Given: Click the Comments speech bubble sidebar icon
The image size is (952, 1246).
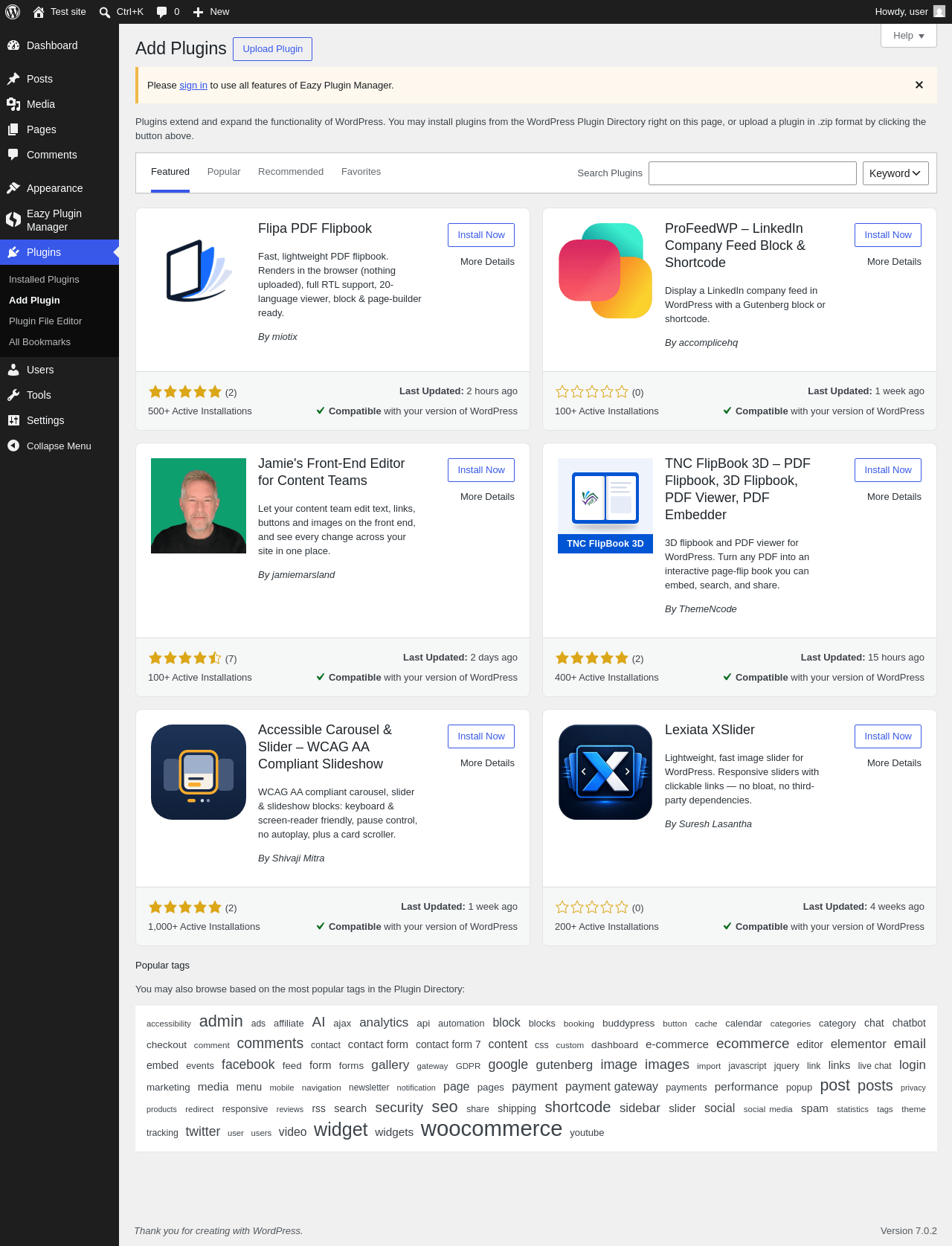Looking at the screenshot, I should (x=13, y=155).
